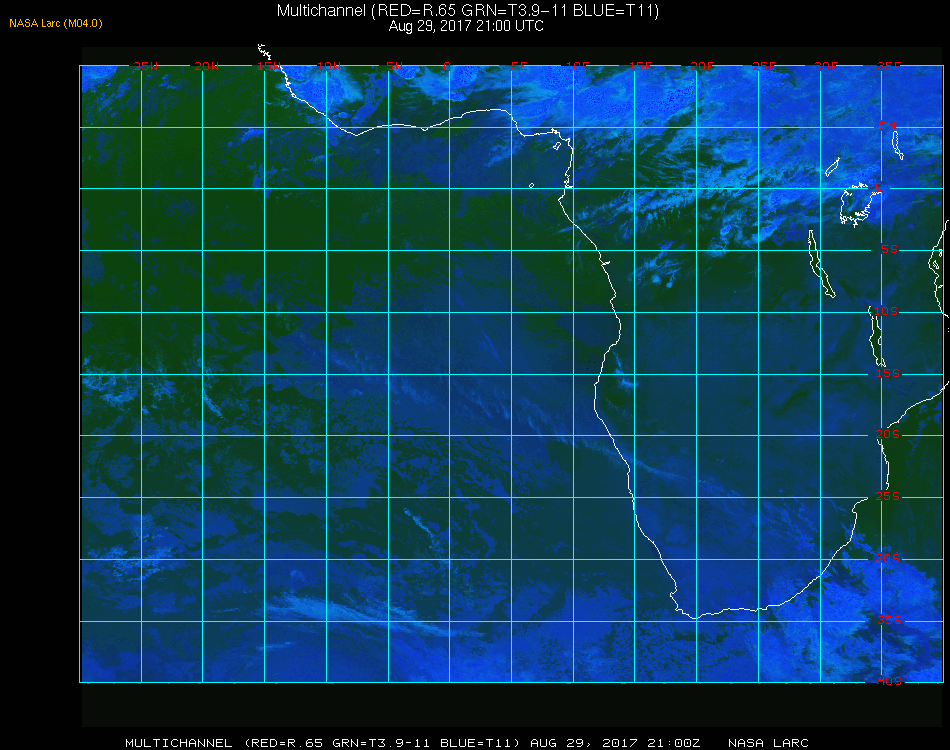Click the 5N latitude label

pyautogui.click(x=888, y=126)
